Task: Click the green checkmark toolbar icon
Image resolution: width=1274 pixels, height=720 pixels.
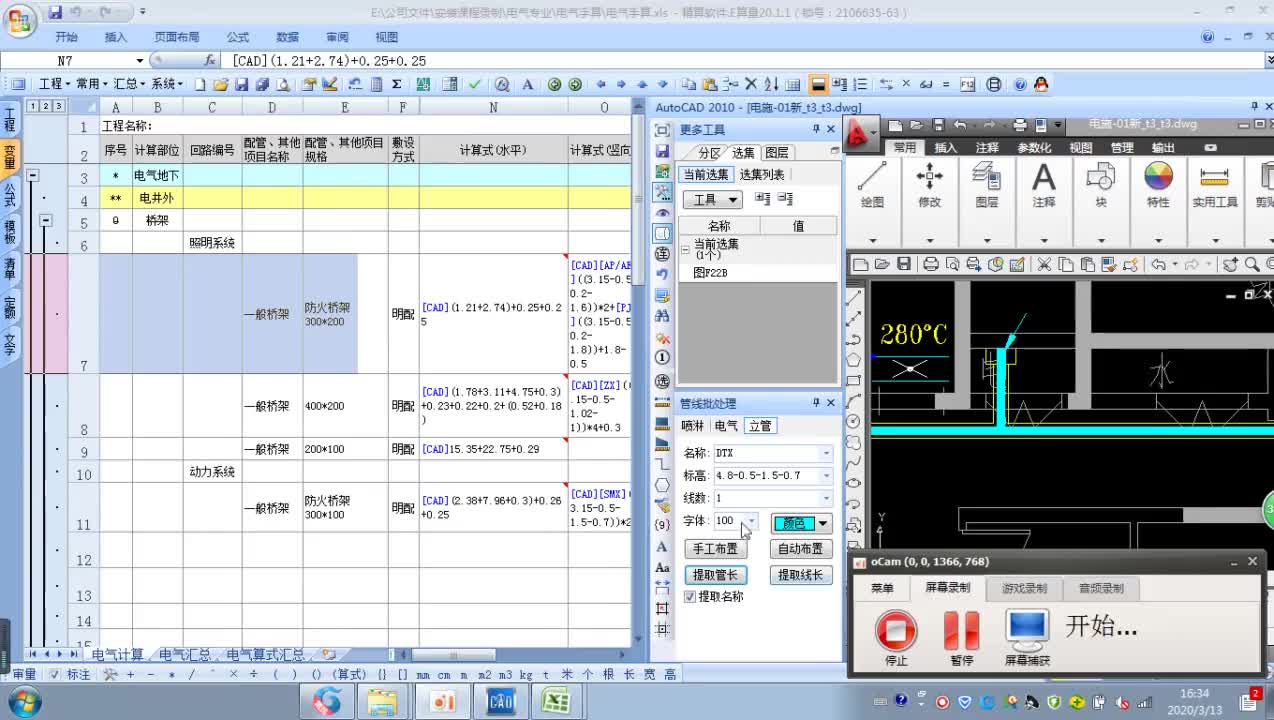Action: pyautogui.click(x=475, y=85)
